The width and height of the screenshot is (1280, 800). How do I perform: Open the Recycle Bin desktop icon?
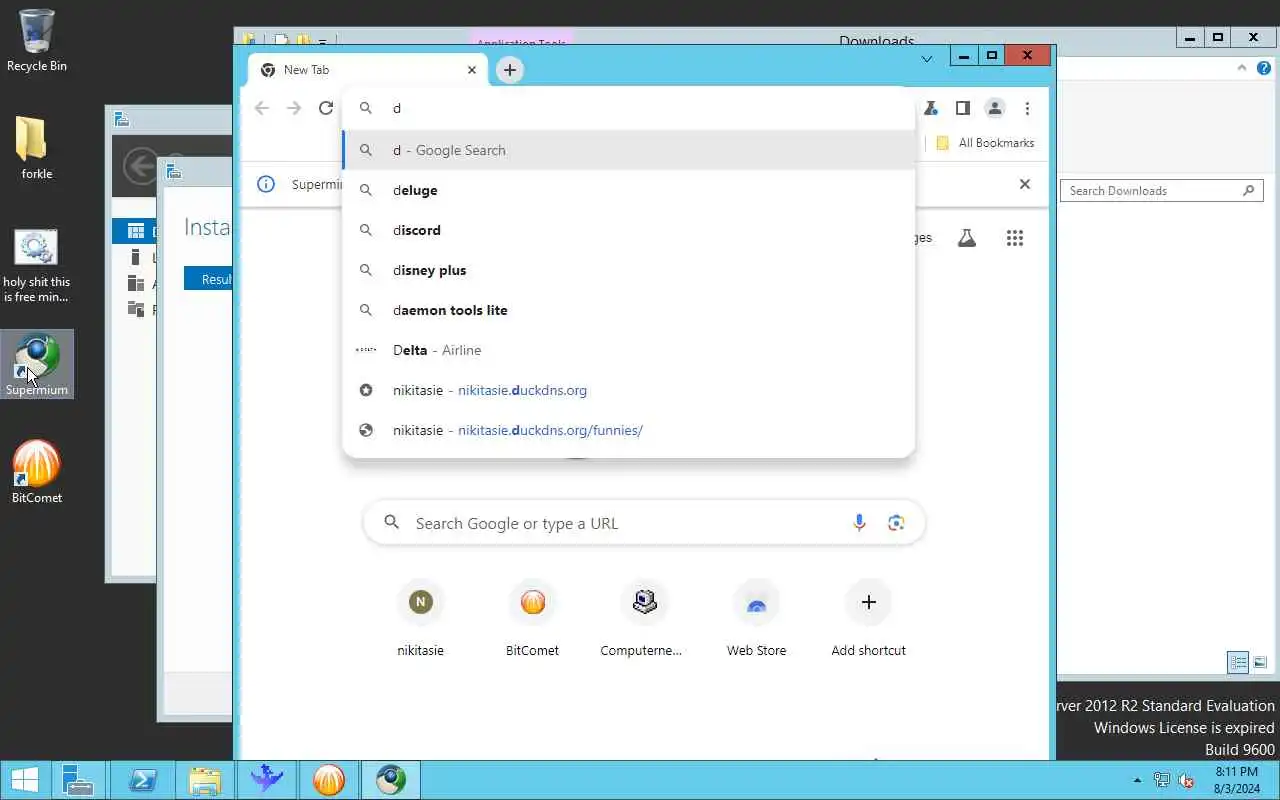pyautogui.click(x=37, y=40)
